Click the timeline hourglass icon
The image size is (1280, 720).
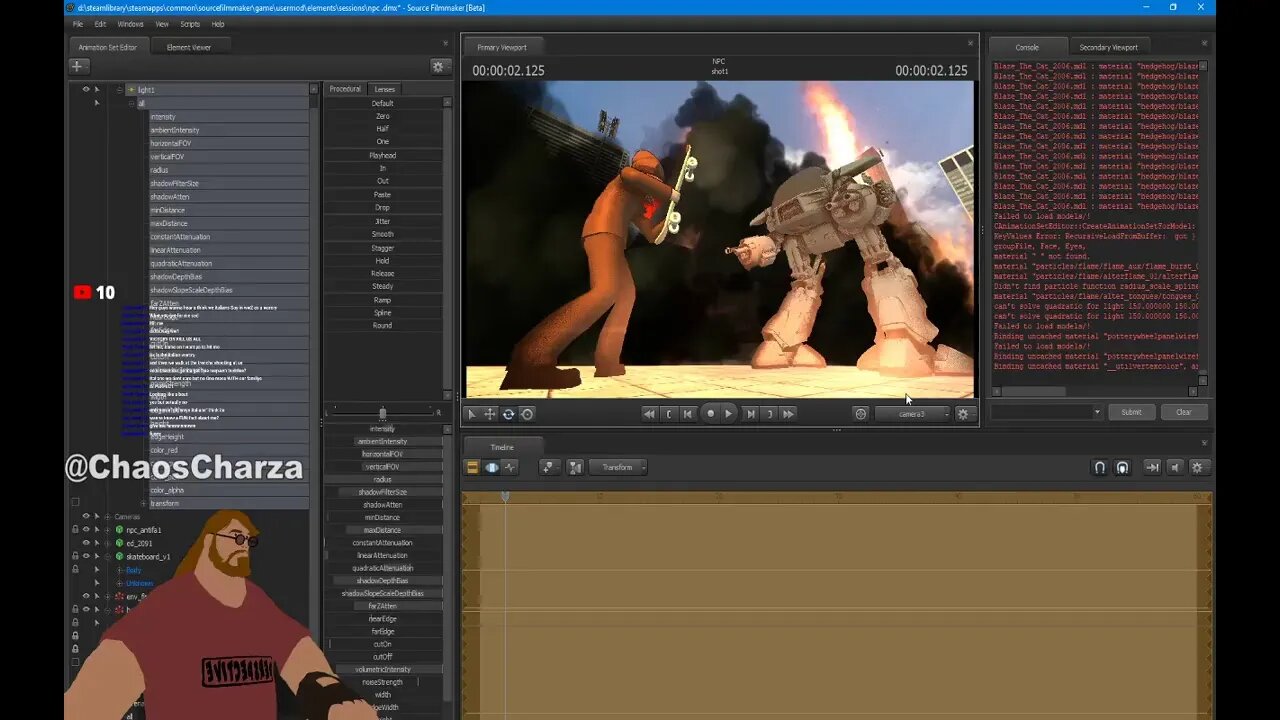575,467
